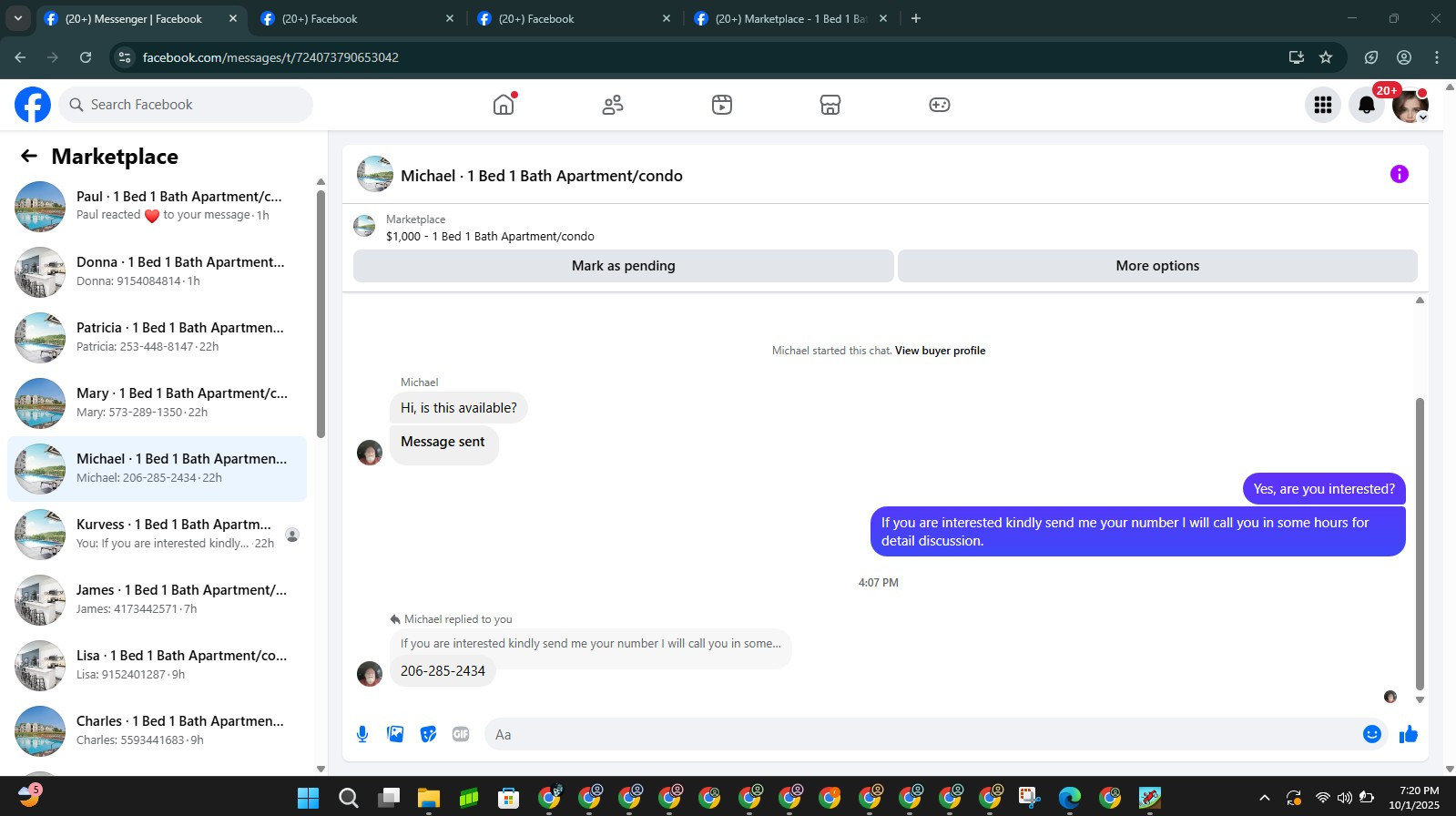Open the emoji picker in message box
This screenshot has height=816, width=1456.
click(1372, 734)
